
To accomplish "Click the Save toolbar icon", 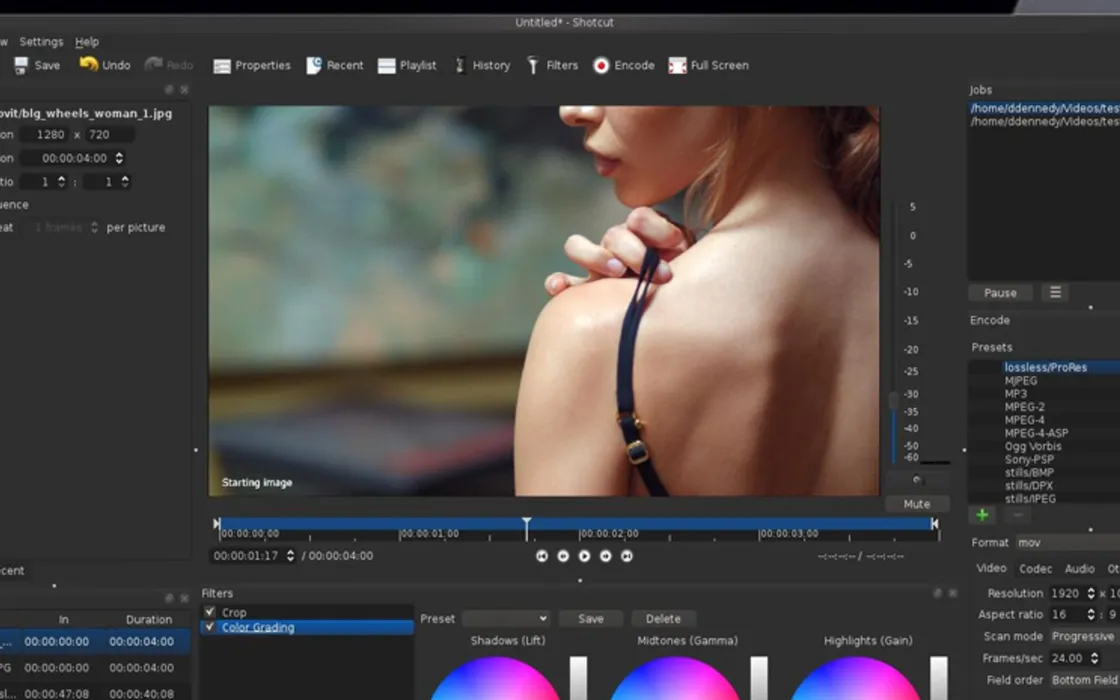I will [21, 65].
